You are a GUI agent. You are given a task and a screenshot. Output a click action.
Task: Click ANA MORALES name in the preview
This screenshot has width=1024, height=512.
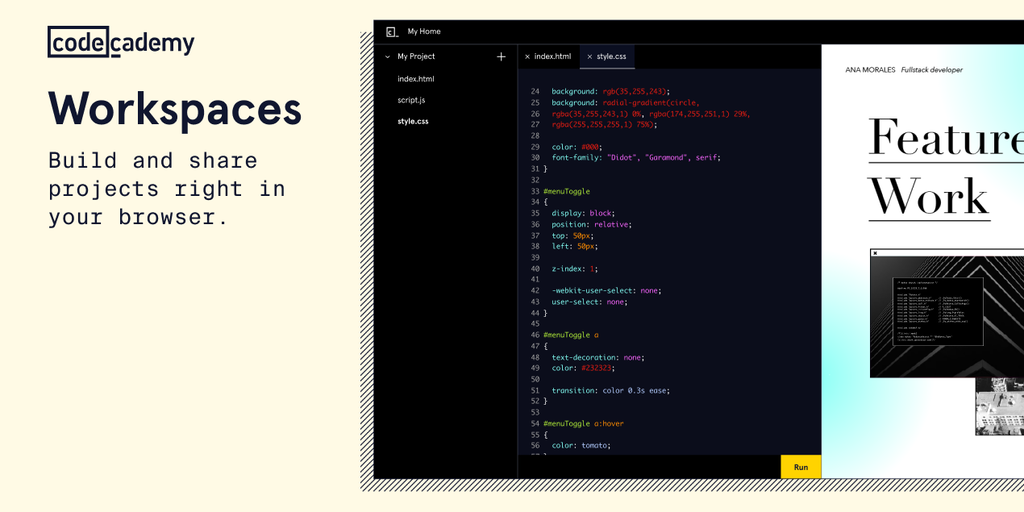point(871,70)
